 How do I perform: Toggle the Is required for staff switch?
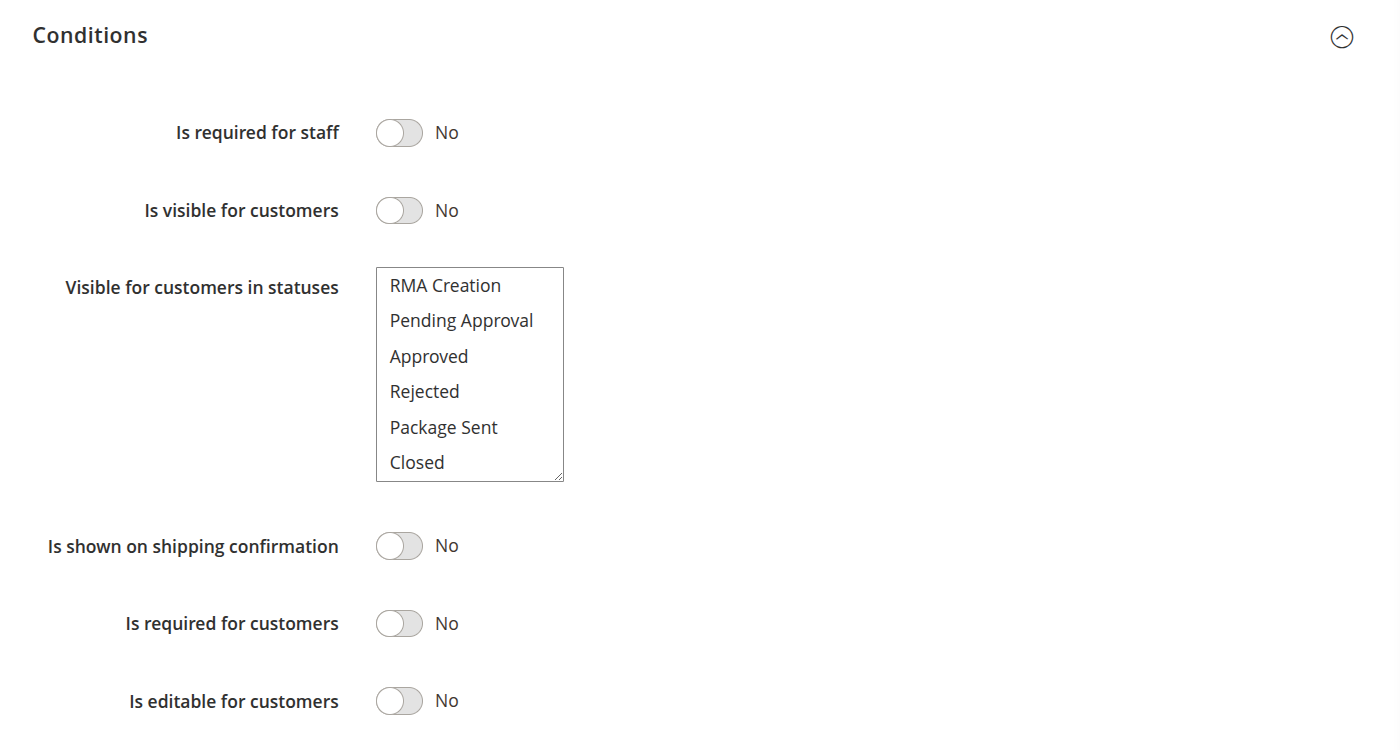click(x=399, y=133)
